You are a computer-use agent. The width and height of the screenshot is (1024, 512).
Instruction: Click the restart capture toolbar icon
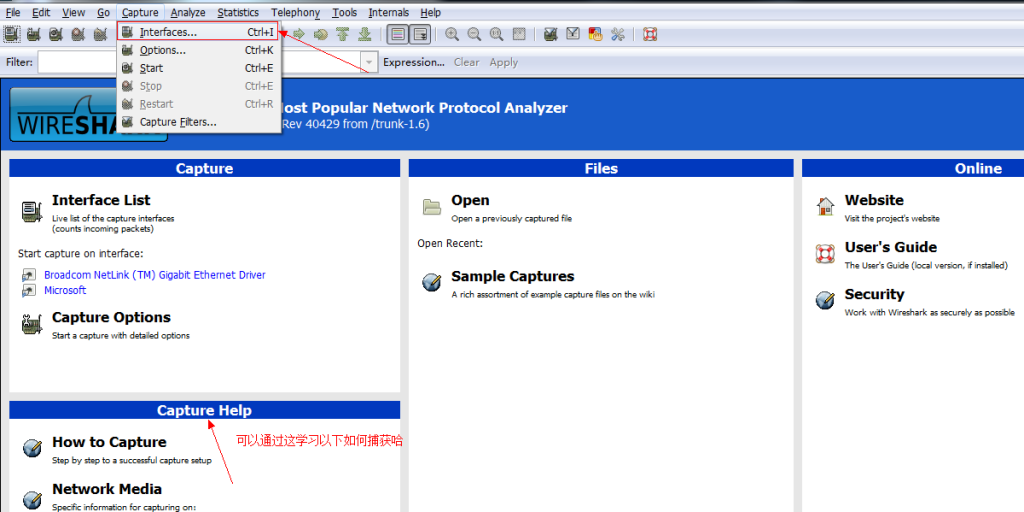click(100, 34)
